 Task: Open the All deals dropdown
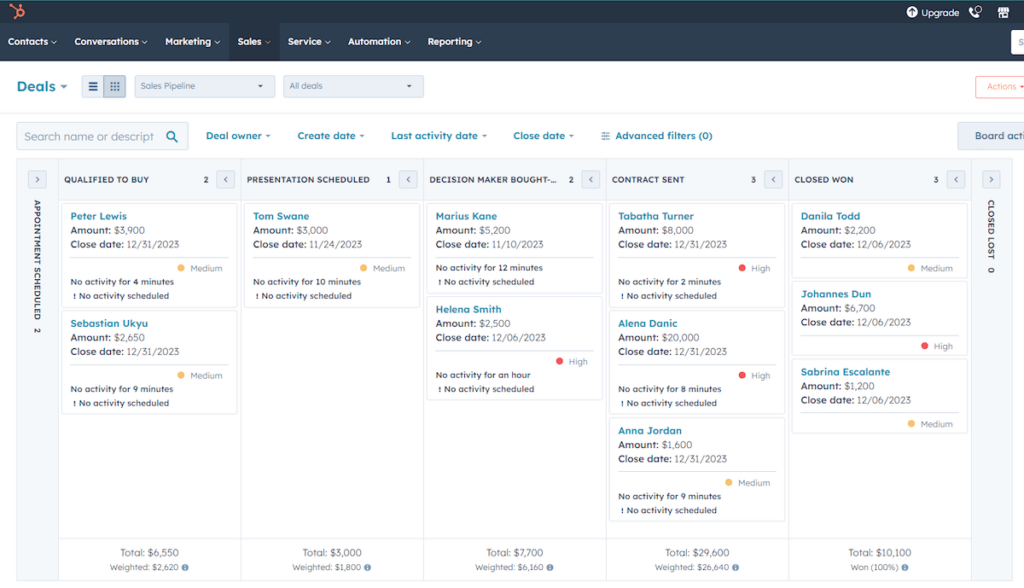(353, 86)
